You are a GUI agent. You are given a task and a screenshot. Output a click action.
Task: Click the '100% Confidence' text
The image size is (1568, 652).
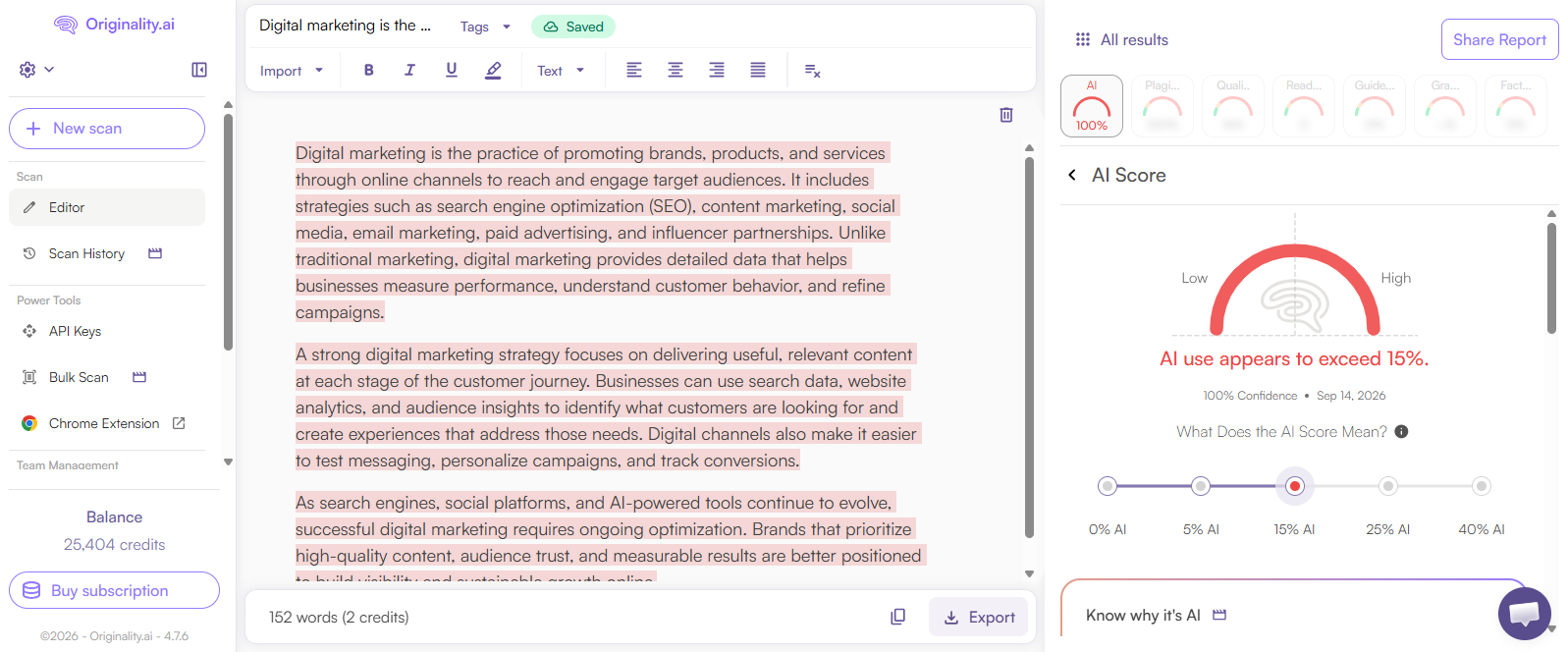tap(1250, 396)
